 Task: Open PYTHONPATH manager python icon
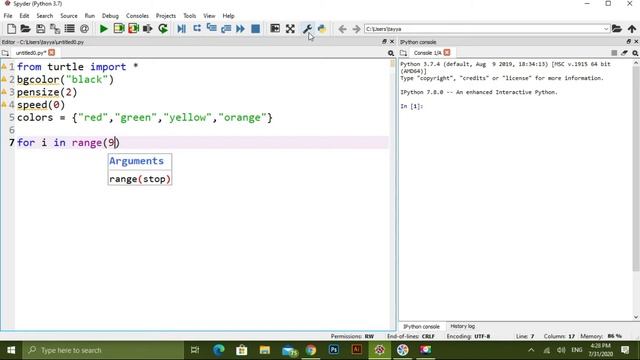pyautogui.click(x=322, y=29)
